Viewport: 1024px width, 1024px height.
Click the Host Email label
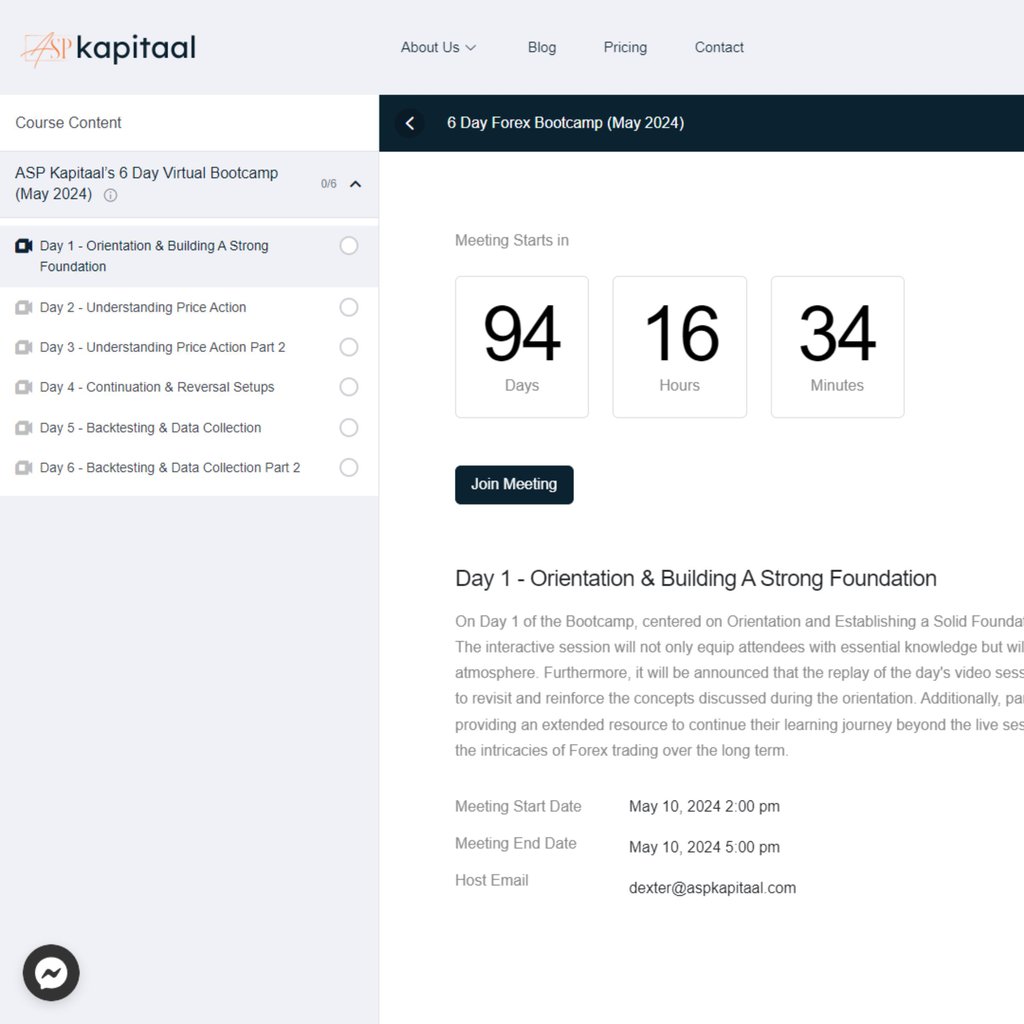(492, 880)
